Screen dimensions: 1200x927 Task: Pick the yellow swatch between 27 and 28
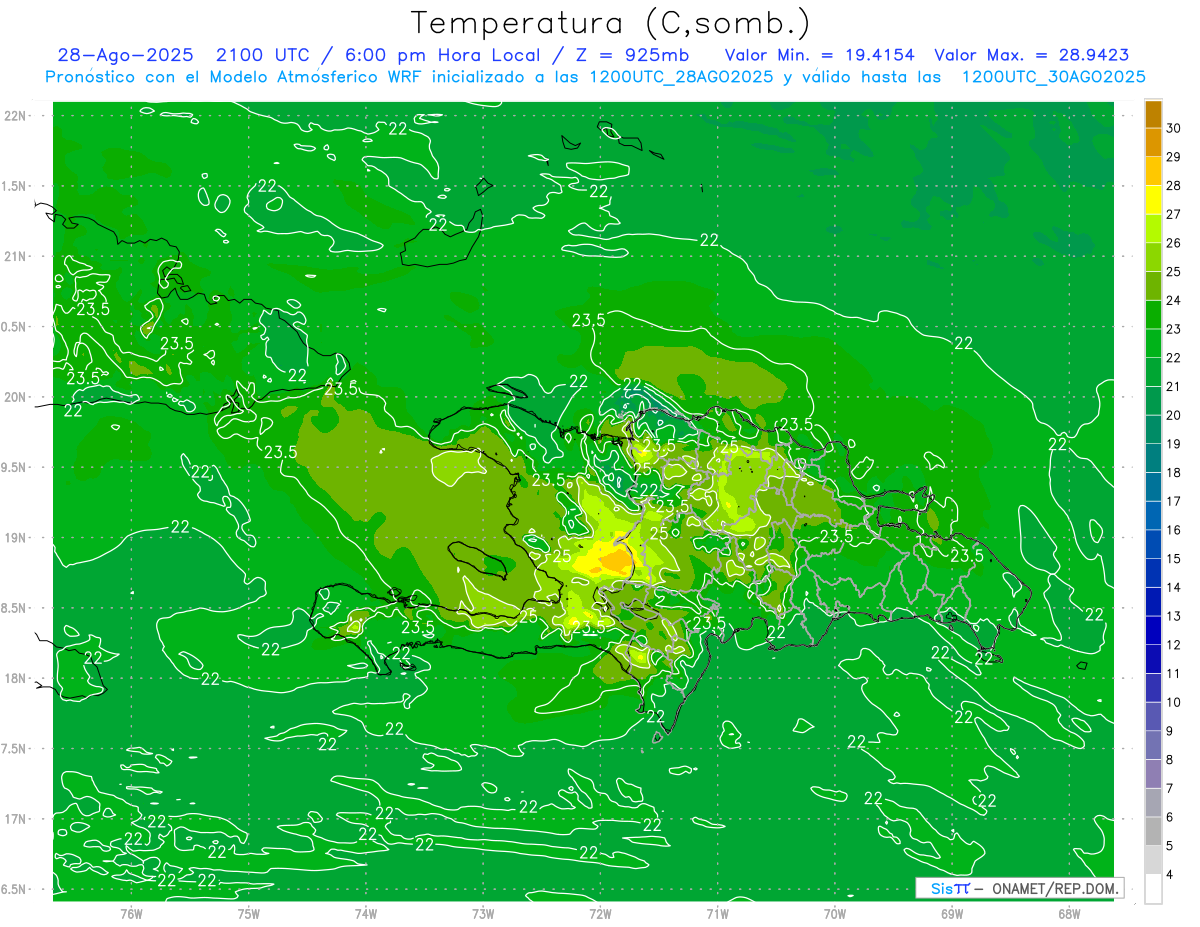[x=1153, y=200]
